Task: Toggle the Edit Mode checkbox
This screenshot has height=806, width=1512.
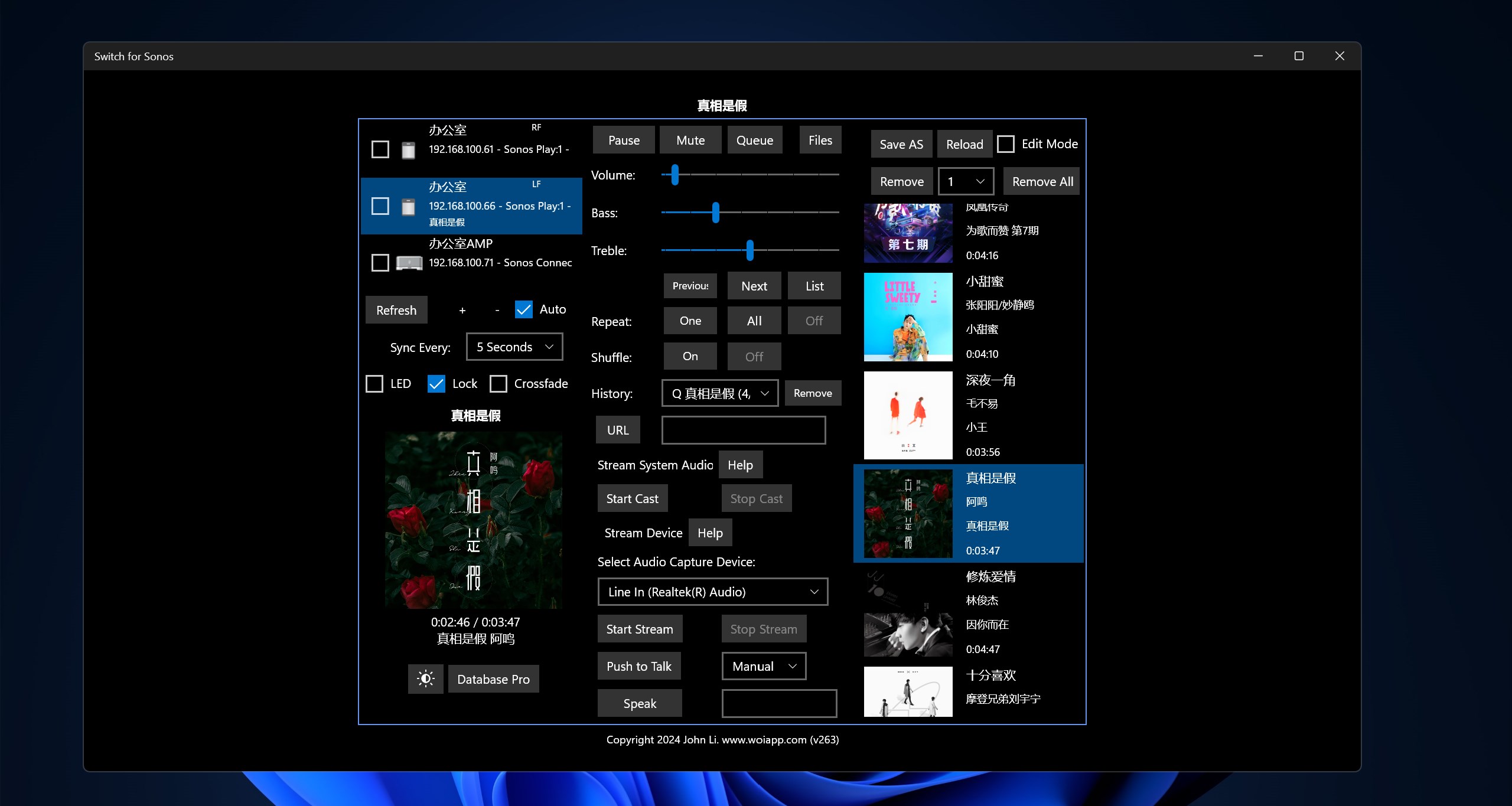Action: coord(1006,144)
